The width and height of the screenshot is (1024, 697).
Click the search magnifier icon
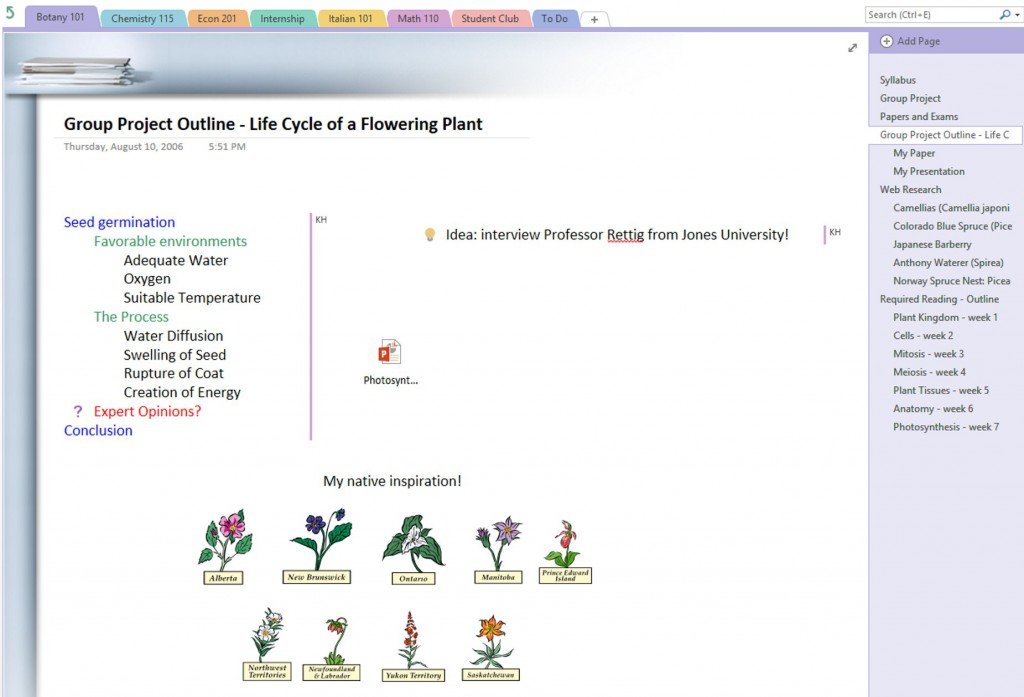pyautogui.click(x=1004, y=15)
